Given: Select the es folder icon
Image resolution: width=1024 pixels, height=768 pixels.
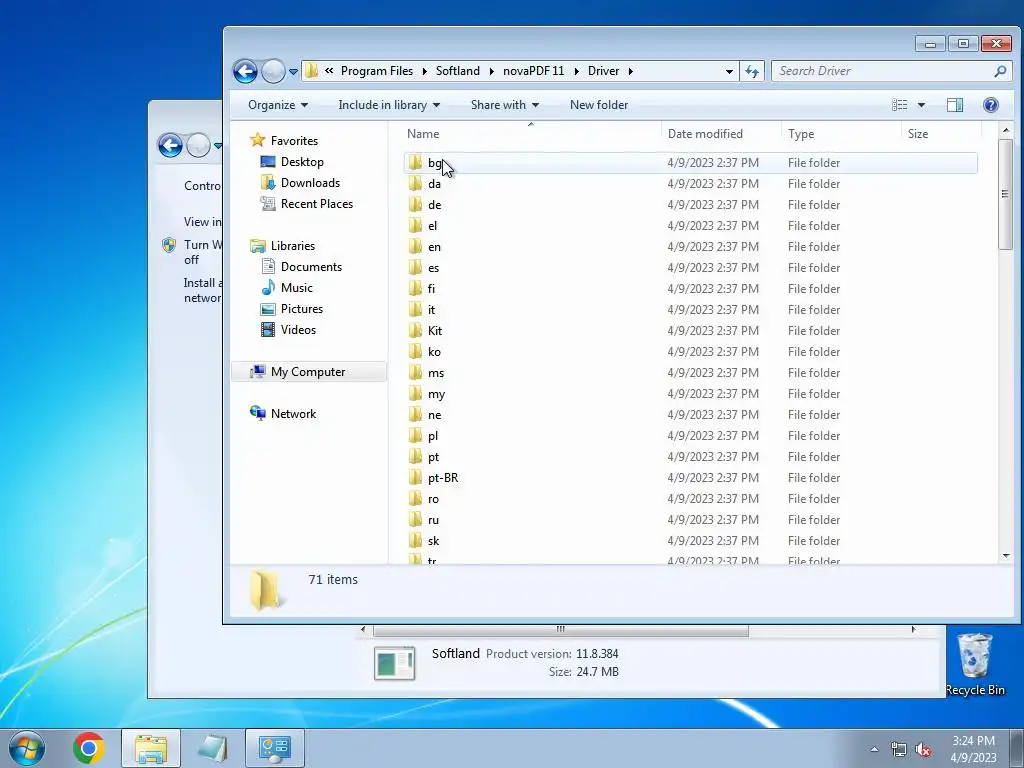Looking at the screenshot, I should click(x=415, y=267).
